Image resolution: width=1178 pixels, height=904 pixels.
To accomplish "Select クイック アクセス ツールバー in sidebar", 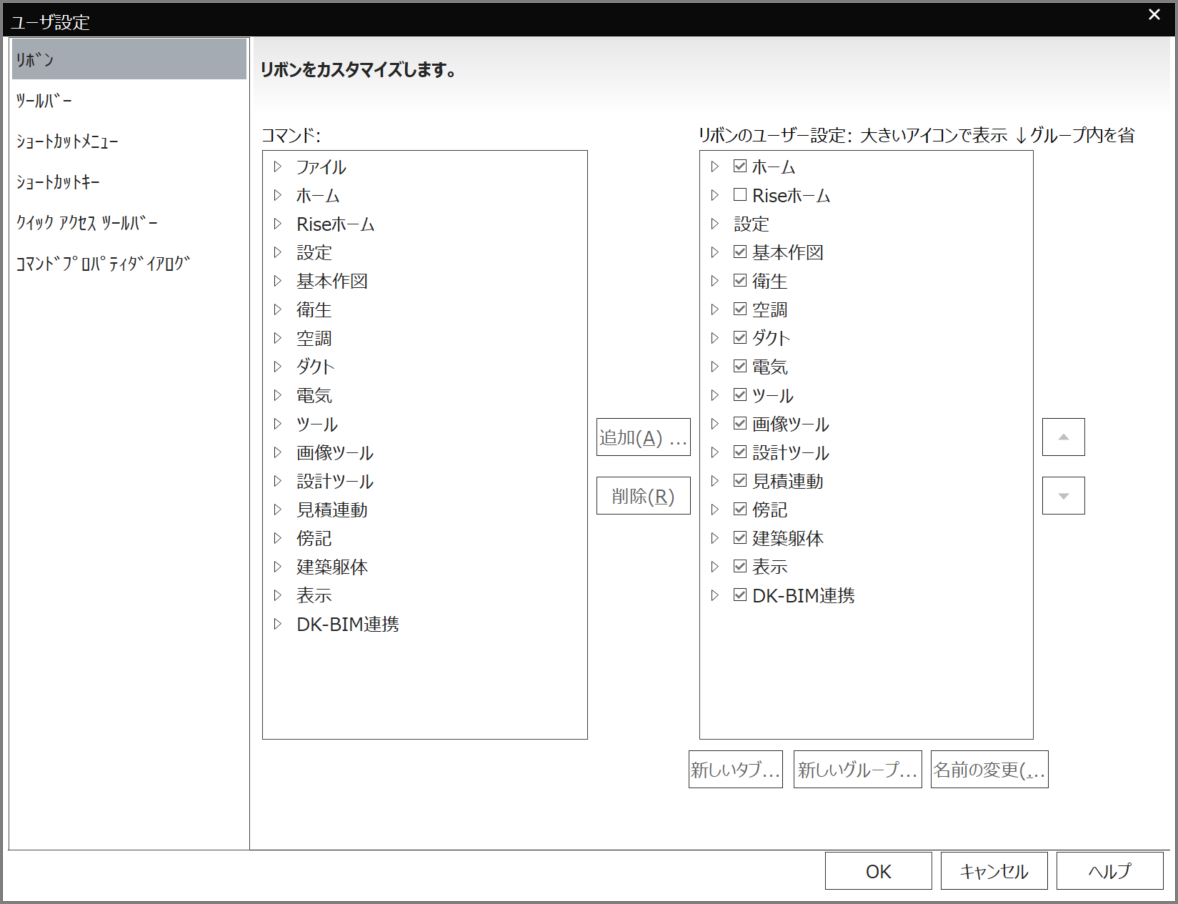I will 87,223.
